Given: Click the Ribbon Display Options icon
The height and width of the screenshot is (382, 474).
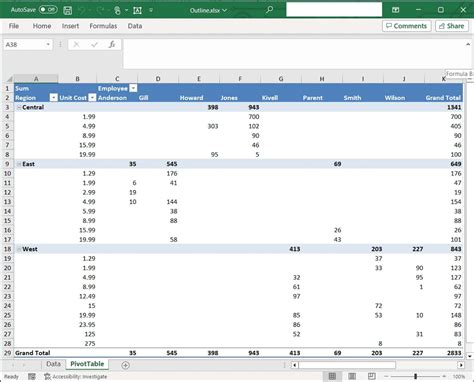Looking at the screenshot, I should click(x=396, y=10).
